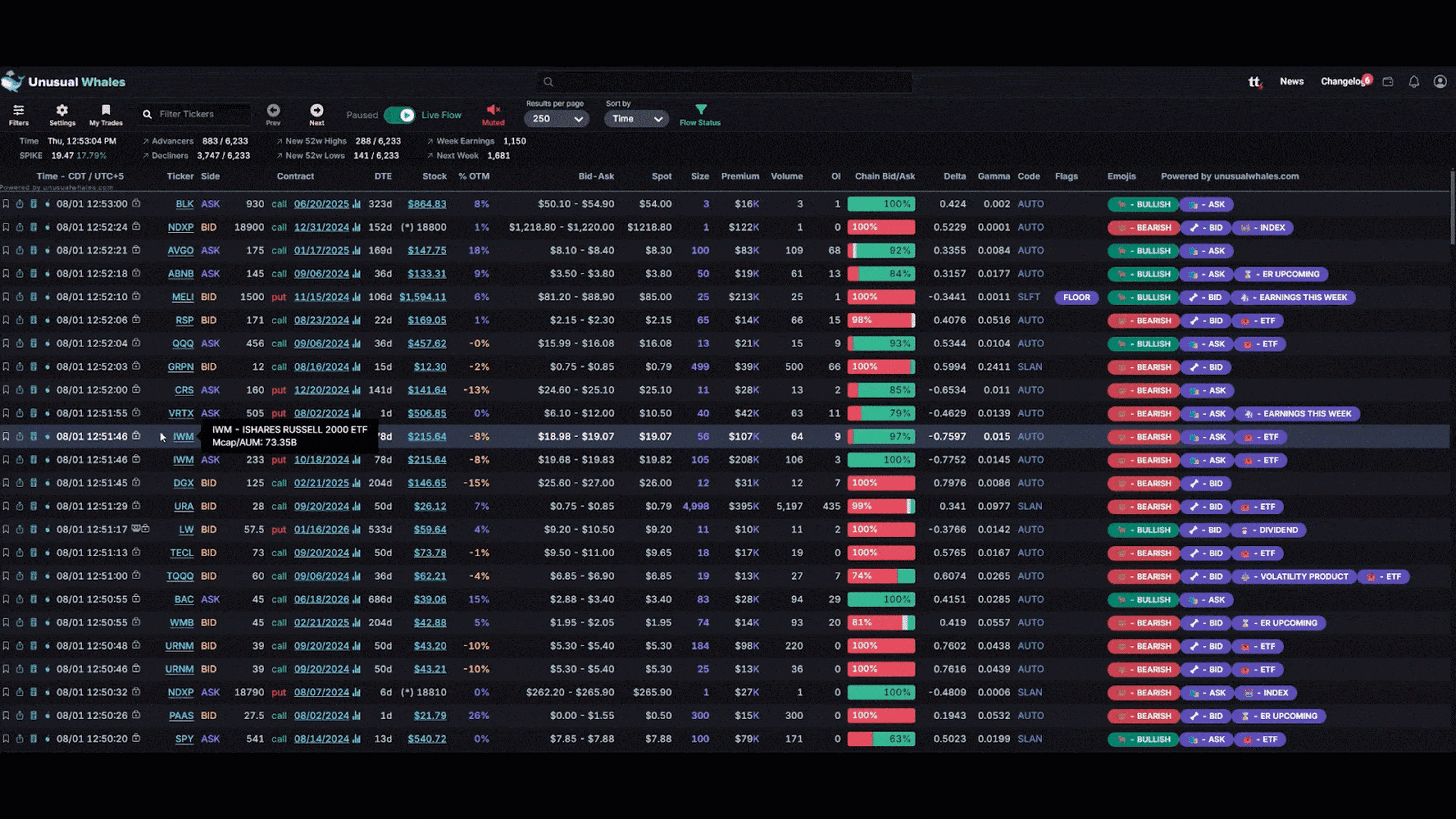
Task: Open the wallet icon in top bar
Action: (1388, 82)
